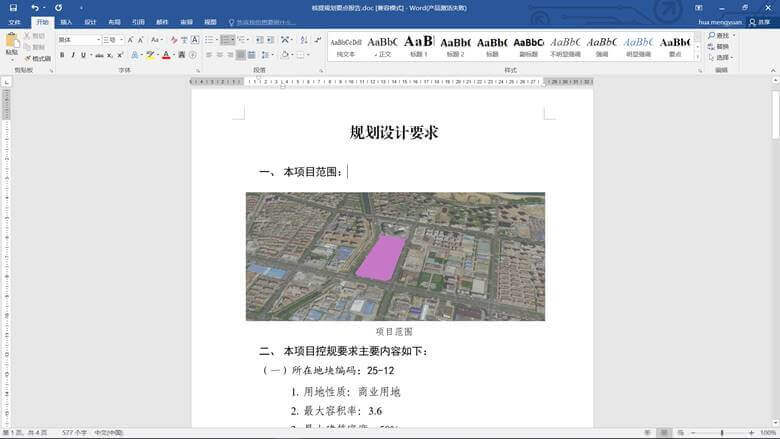Screen dimensions: 780x439
Task: Click the enclosed character circle icon
Action: click(x=193, y=55)
